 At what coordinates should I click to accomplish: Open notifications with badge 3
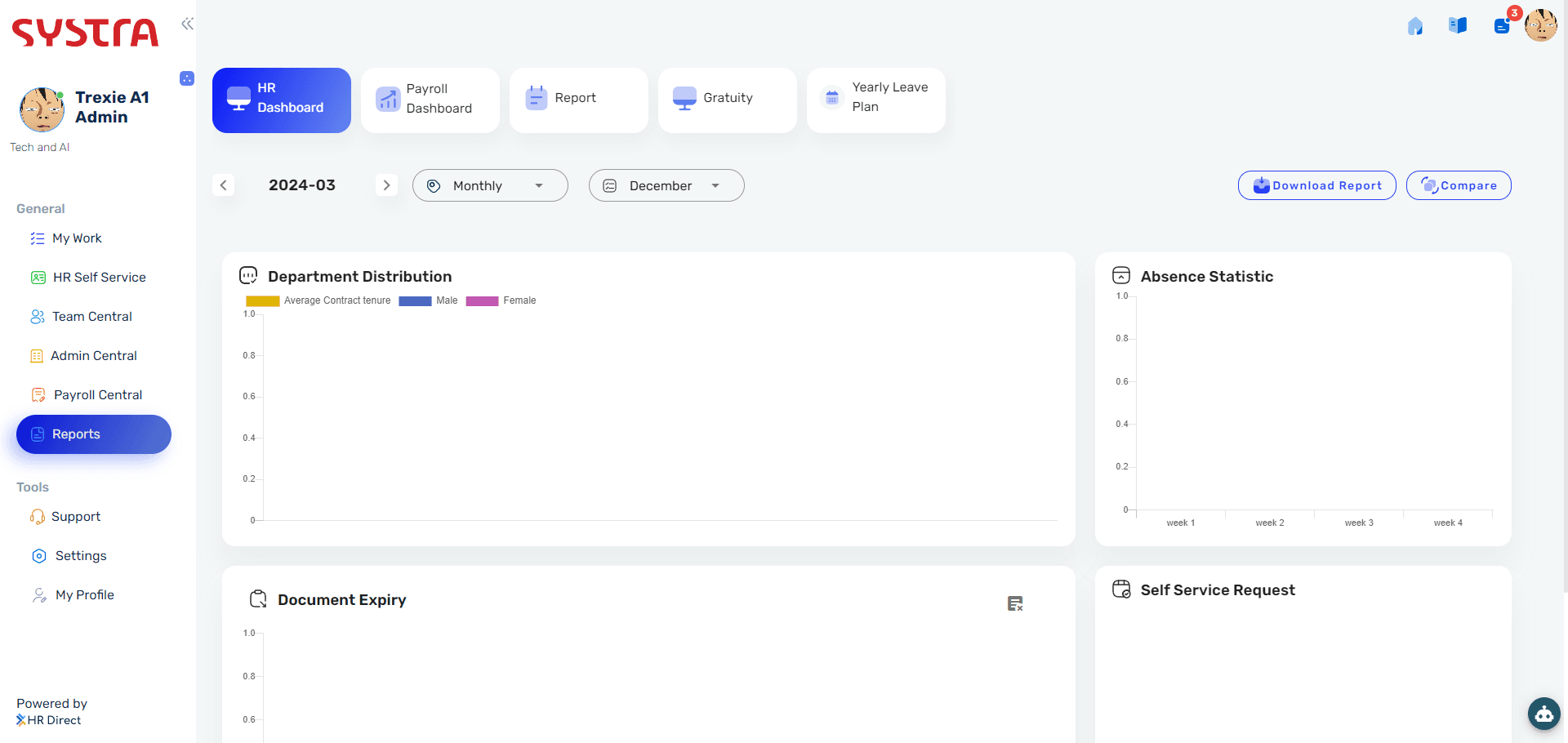click(1503, 25)
